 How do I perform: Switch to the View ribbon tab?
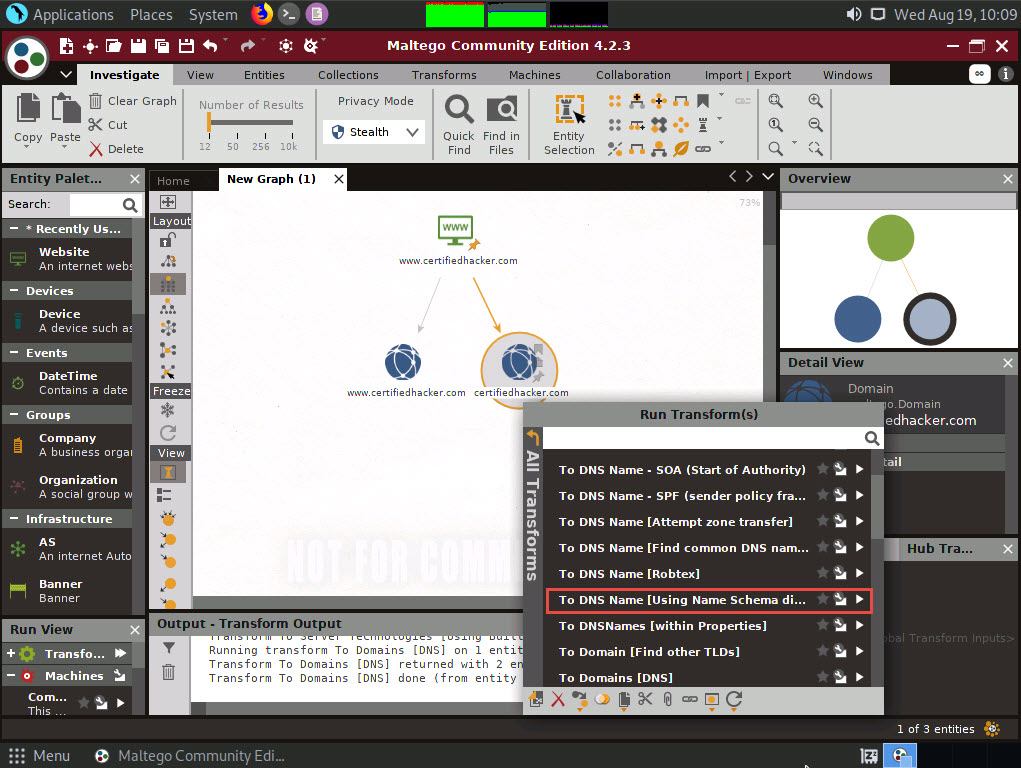tap(200, 75)
